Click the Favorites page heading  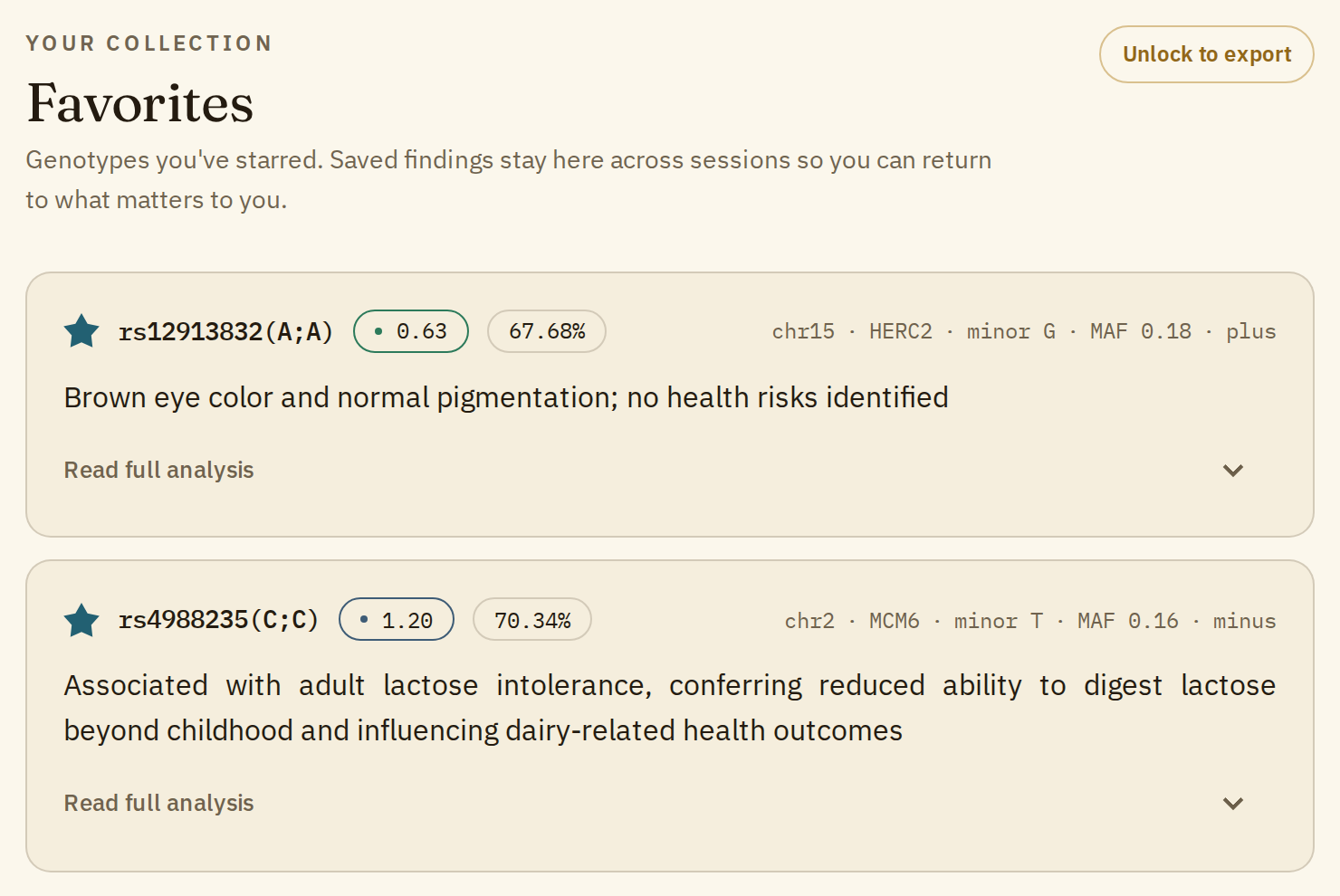[140, 102]
